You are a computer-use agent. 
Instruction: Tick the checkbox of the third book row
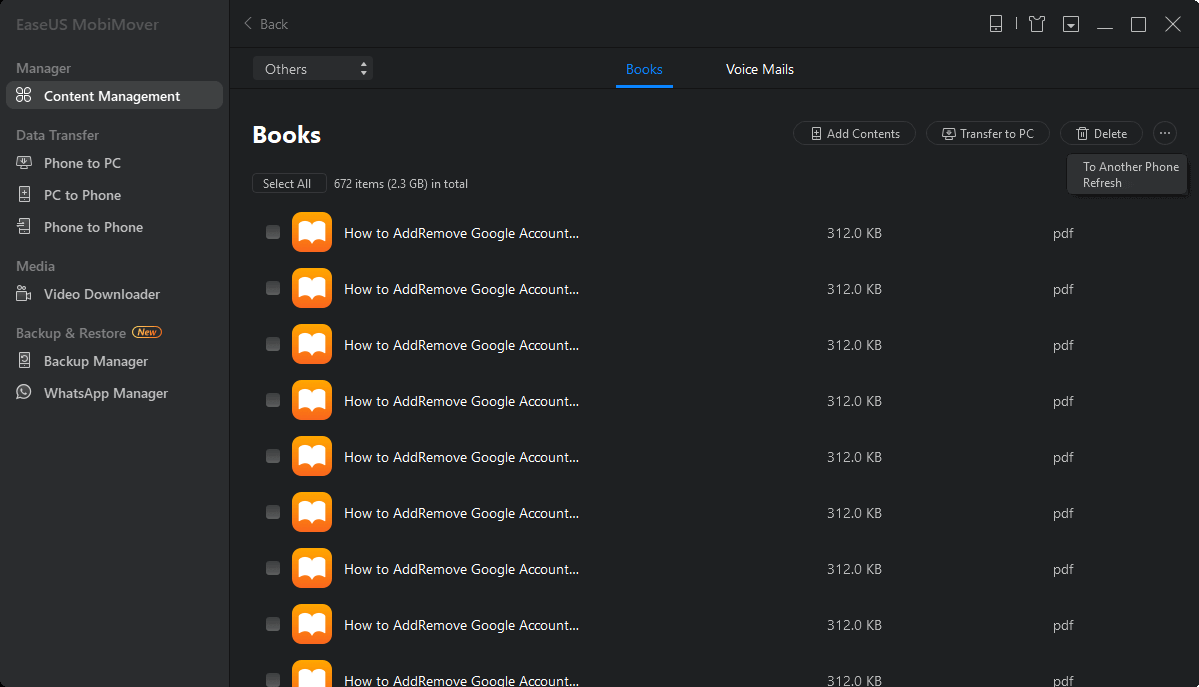273,345
